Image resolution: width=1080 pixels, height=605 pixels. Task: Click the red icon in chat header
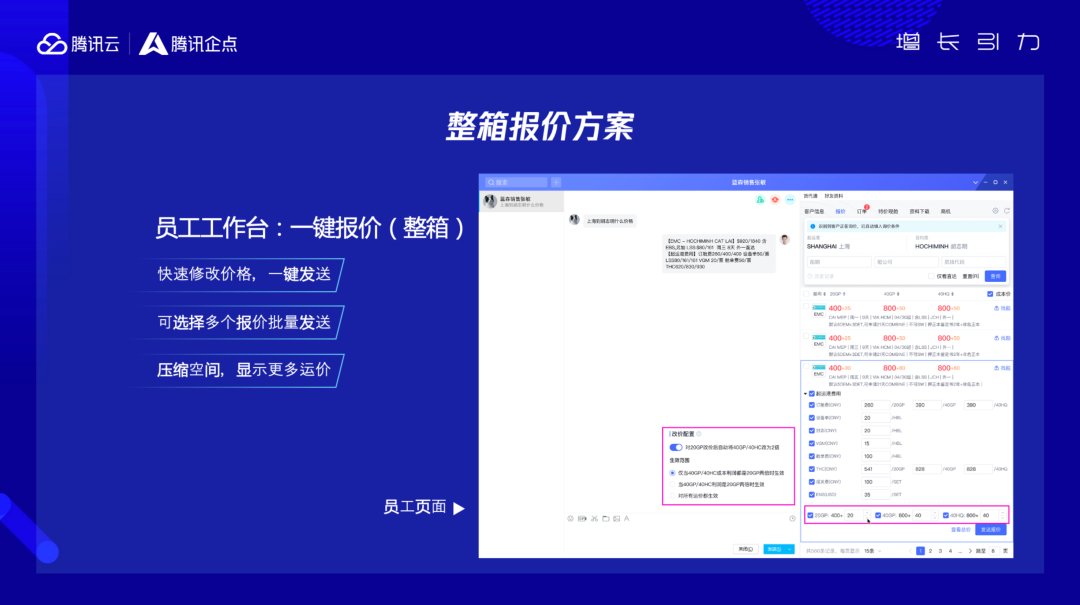(x=775, y=200)
